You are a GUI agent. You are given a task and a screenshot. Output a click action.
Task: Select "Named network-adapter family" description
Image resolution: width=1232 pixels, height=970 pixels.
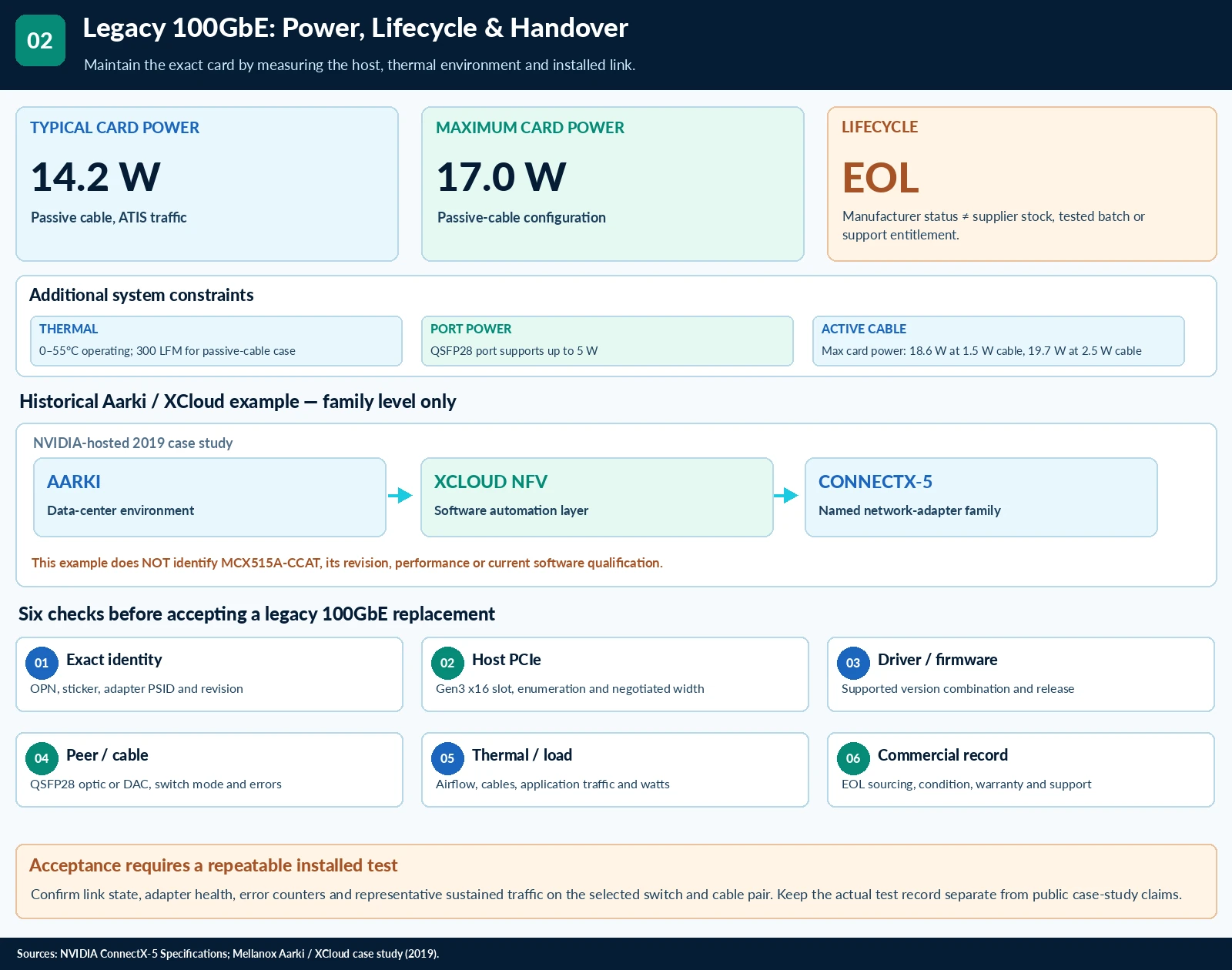click(909, 510)
